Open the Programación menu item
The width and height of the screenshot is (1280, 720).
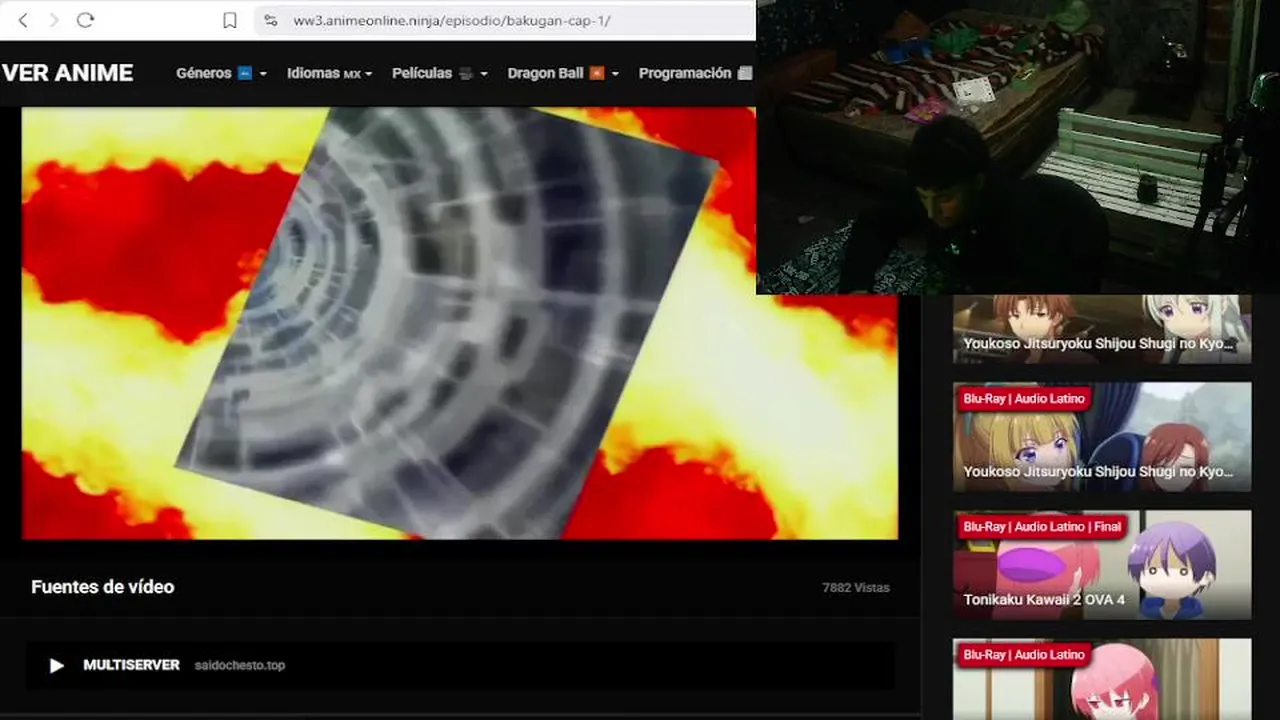pyautogui.click(x=695, y=73)
